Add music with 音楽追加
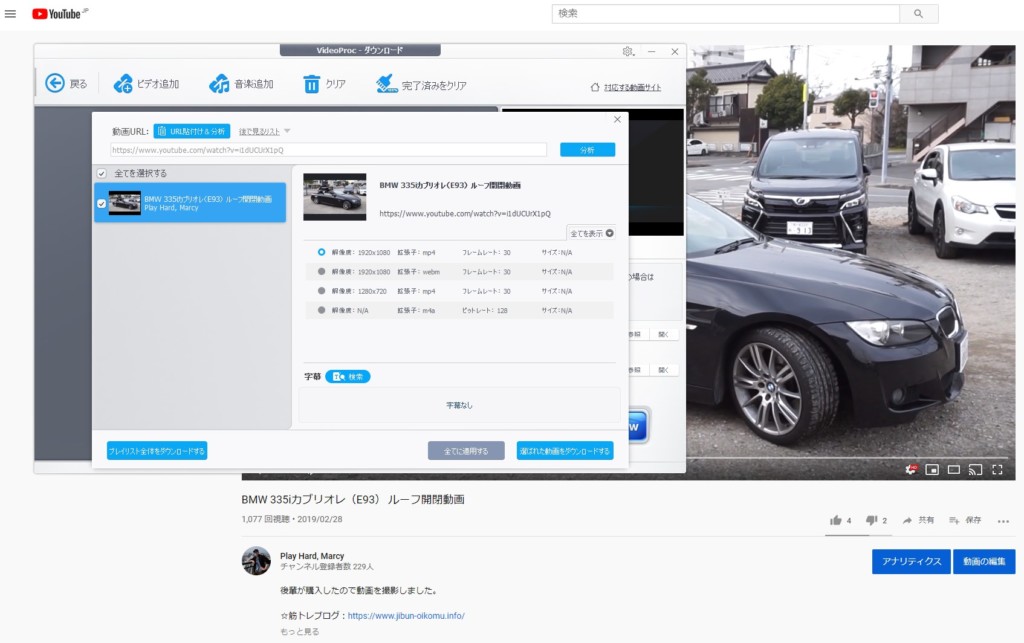Viewport: 1024px width, 643px height. coord(241,84)
